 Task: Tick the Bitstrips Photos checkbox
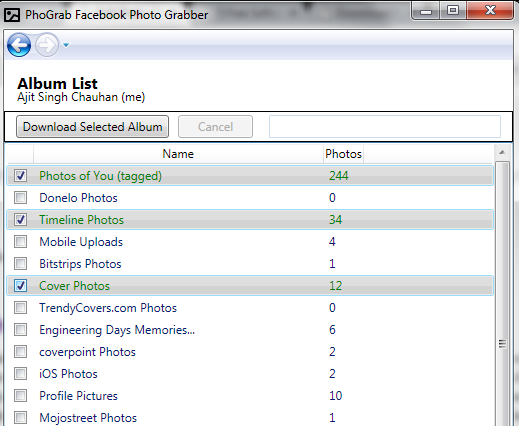pos(20,263)
